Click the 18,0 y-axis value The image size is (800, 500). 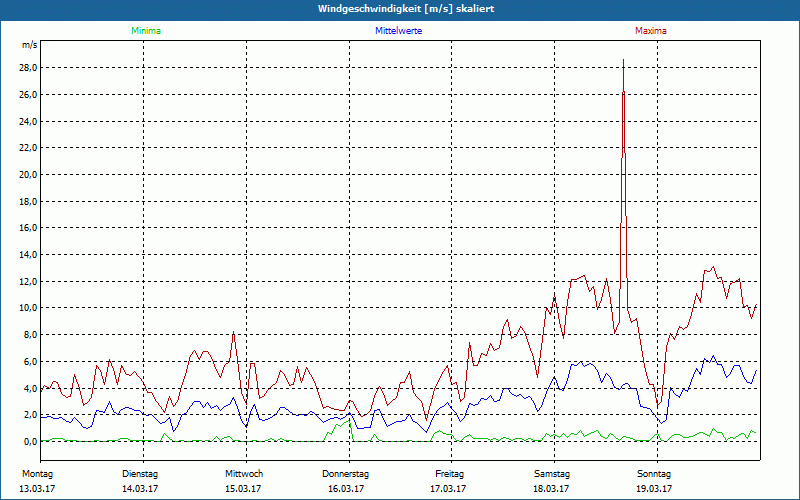pos(28,202)
